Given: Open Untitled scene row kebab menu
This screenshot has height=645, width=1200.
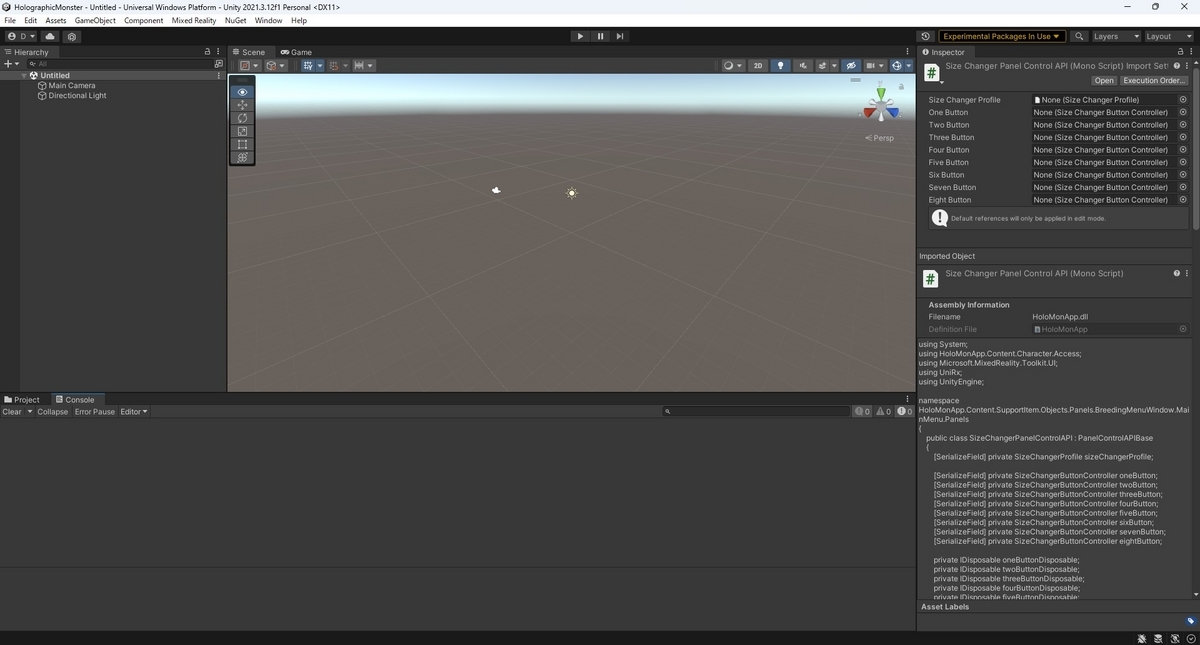Looking at the screenshot, I should 218,75.
